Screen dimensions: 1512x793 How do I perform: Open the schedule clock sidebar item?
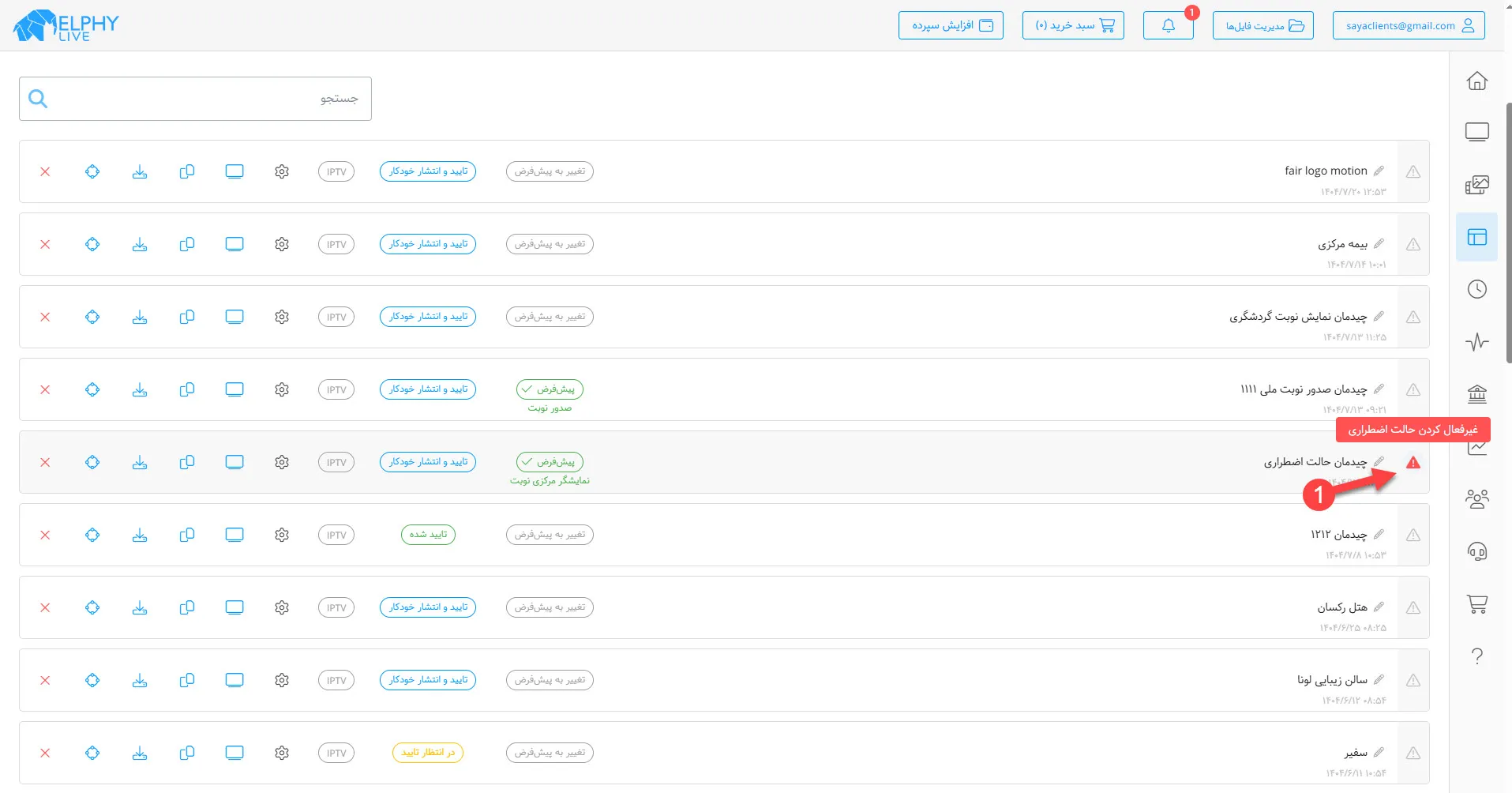tap(1476, 289)
